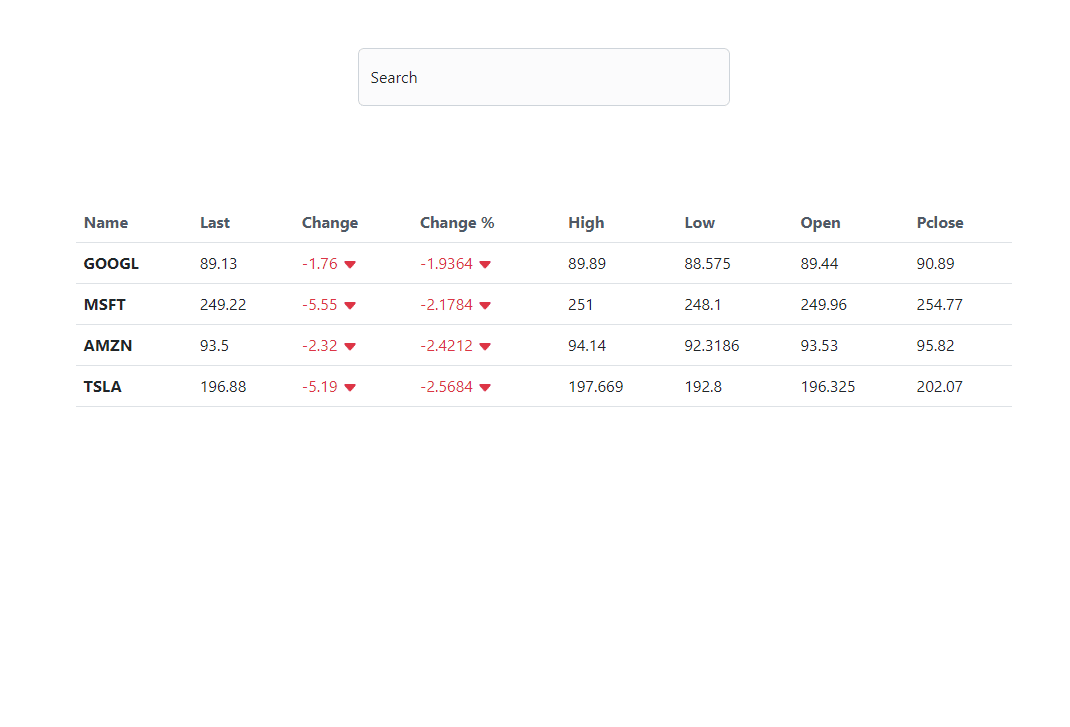Click the Low column header
Screen dimensions: 1070x727
(699, 223)
